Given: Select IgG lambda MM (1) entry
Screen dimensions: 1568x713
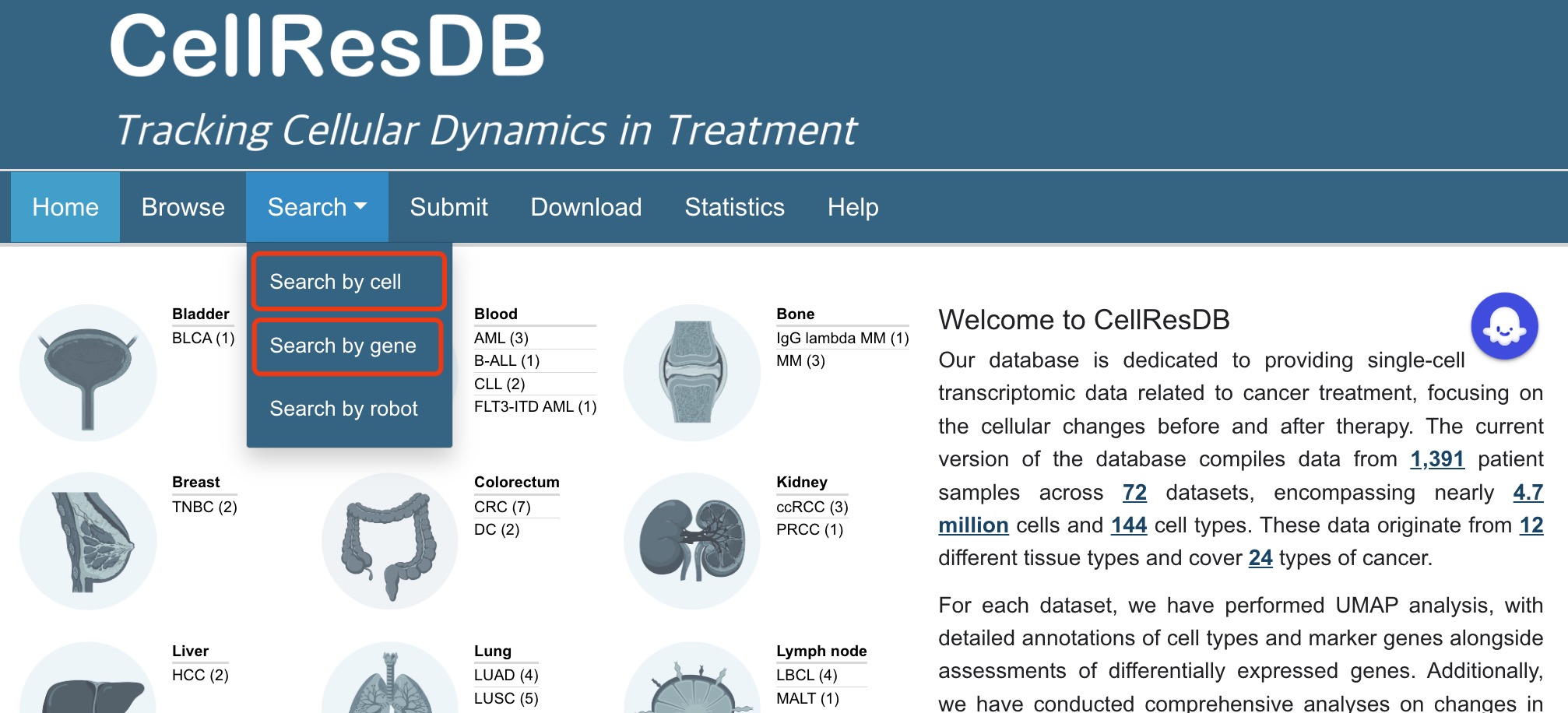Looking at the screenshot, I should click(842, 338).
